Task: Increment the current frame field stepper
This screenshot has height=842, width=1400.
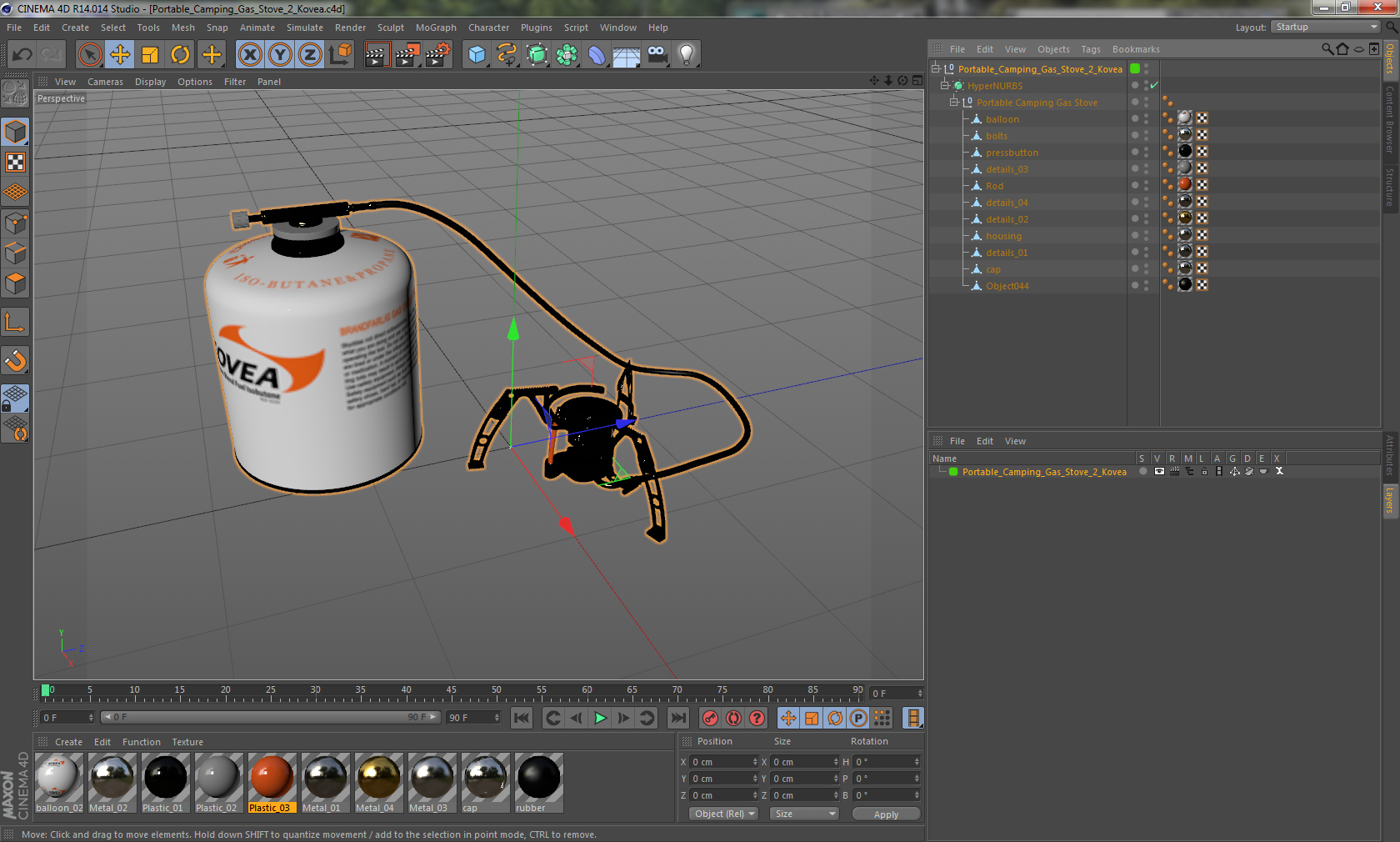Action: [920, 691]
